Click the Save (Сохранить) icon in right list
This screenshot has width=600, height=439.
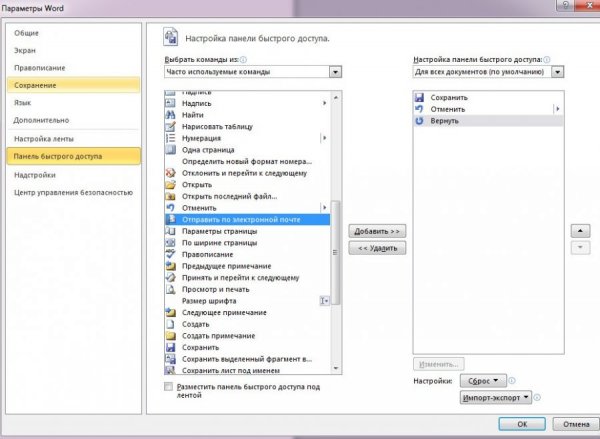419,97
